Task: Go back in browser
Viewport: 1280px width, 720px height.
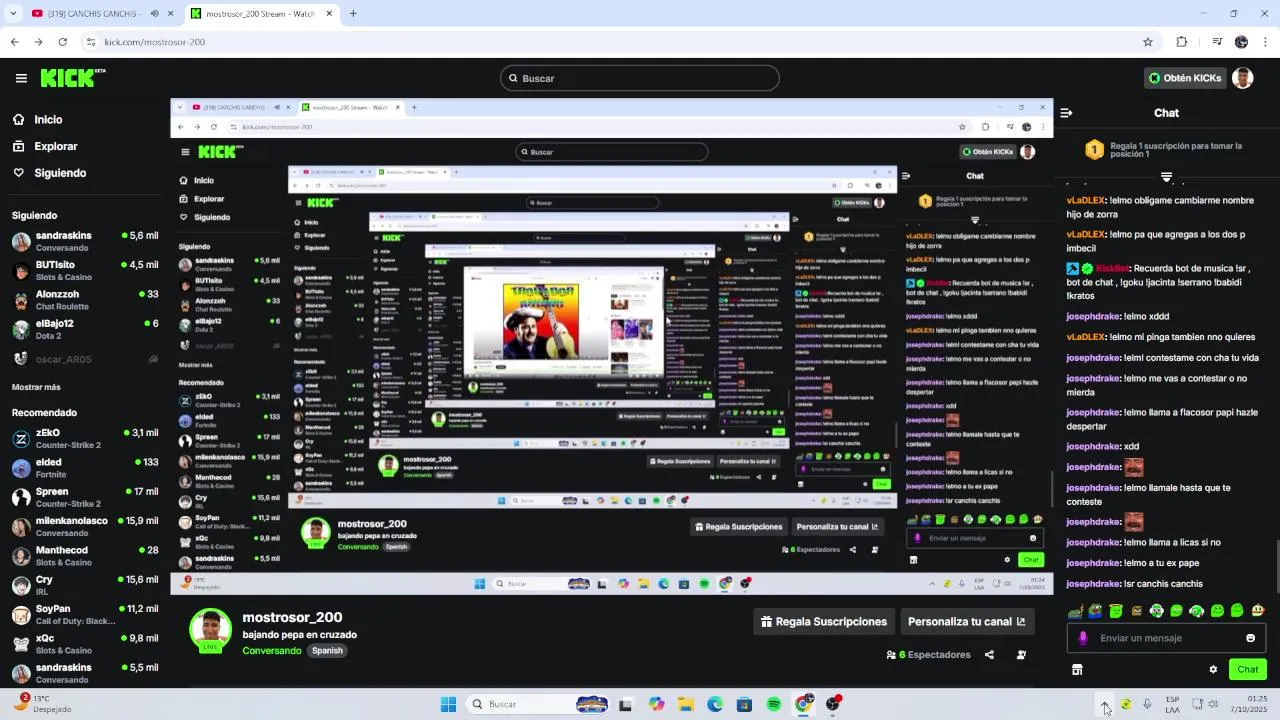Action: click(x=14, y=42)
